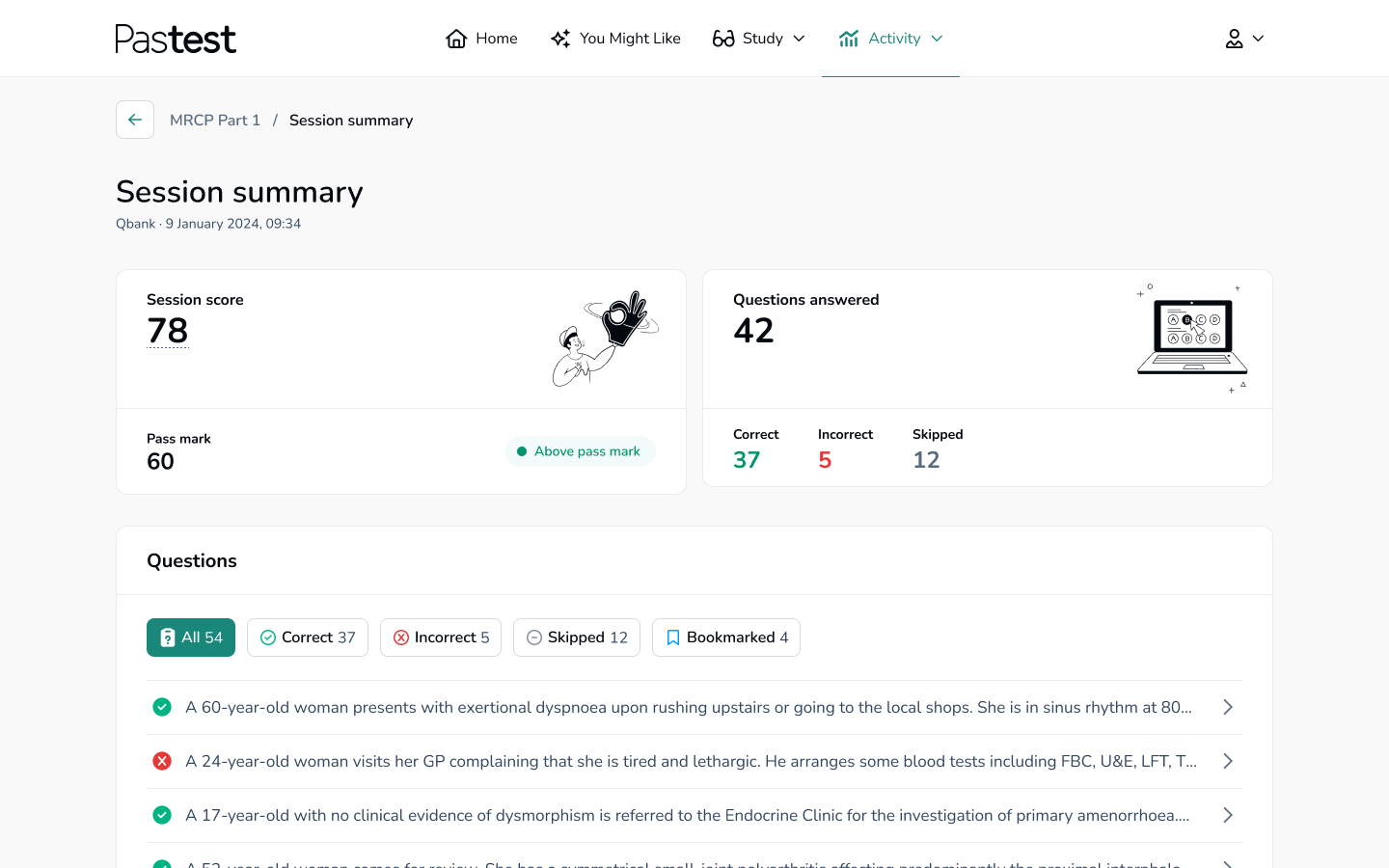Viewport: 1389px width, 868px height.
Task: Select the All 54 filter tab
Action: click(x=191, y=637)
